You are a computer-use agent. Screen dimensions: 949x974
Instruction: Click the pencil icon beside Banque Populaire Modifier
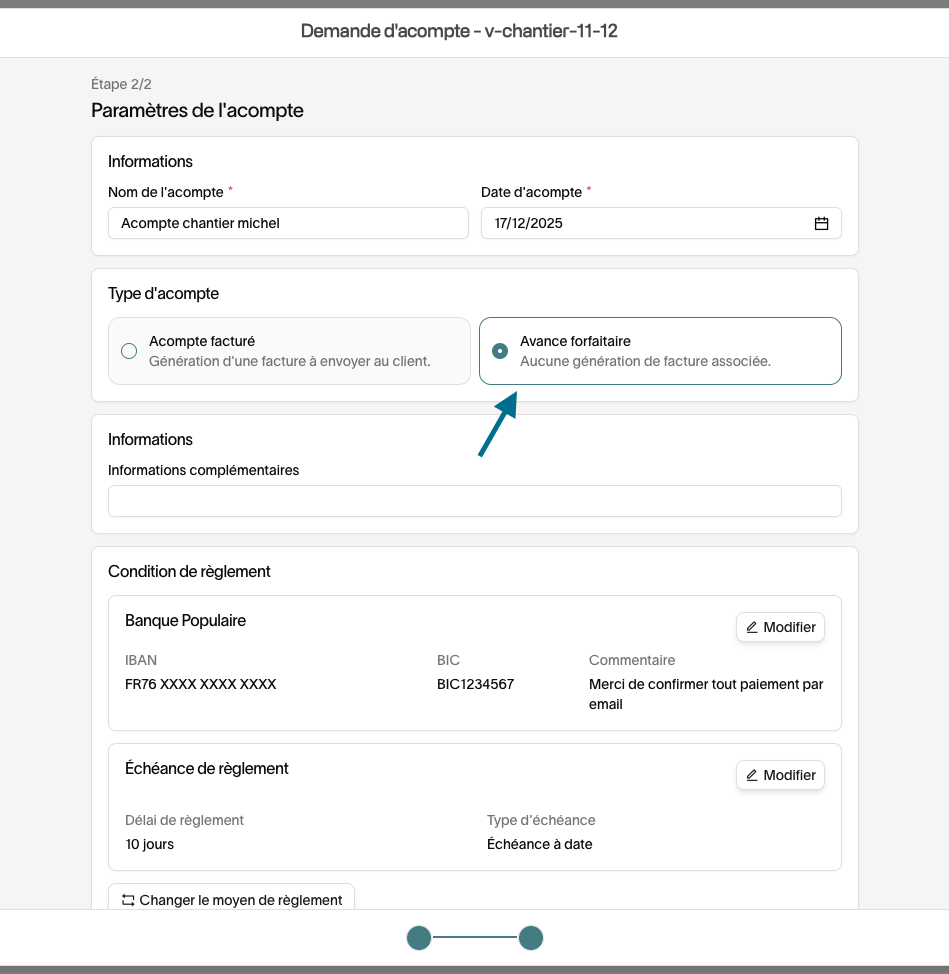(x=751, y=627)
